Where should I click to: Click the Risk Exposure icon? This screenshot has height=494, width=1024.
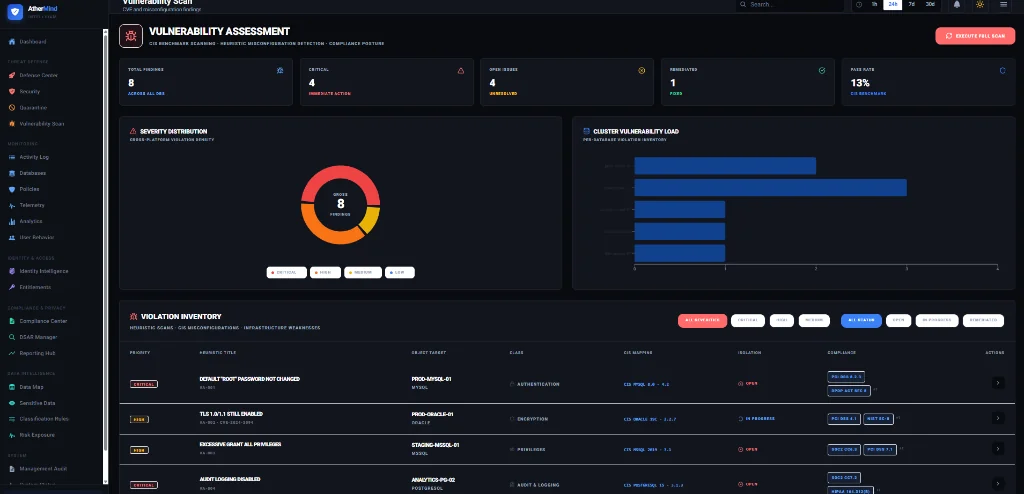coord(12,435)
